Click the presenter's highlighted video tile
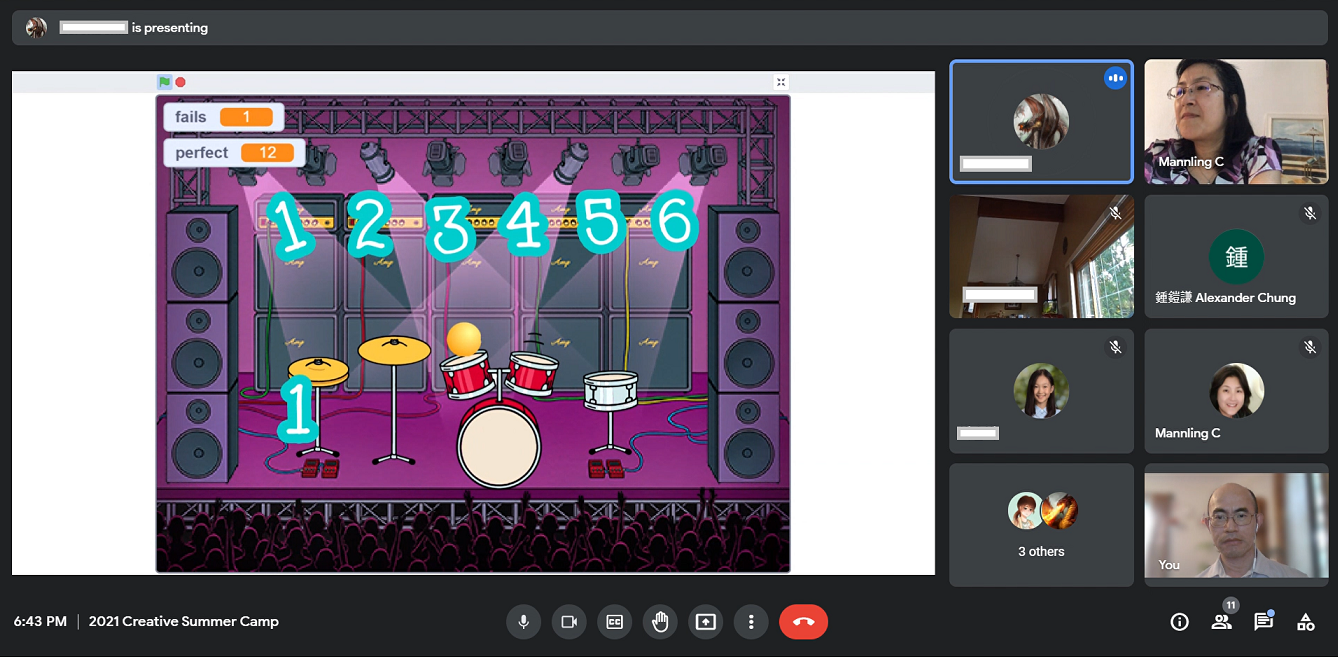 coord(1041,122)
